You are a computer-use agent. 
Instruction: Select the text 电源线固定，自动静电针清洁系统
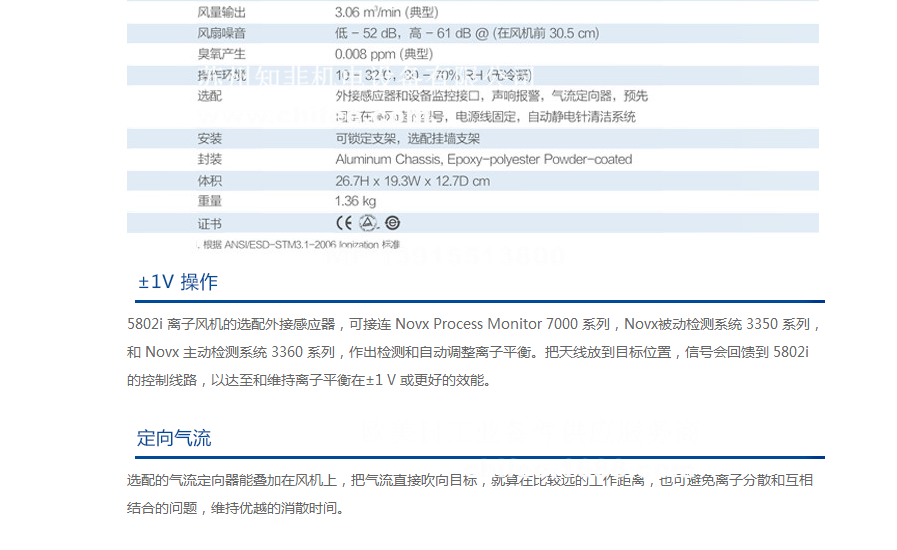click(545, 117)
